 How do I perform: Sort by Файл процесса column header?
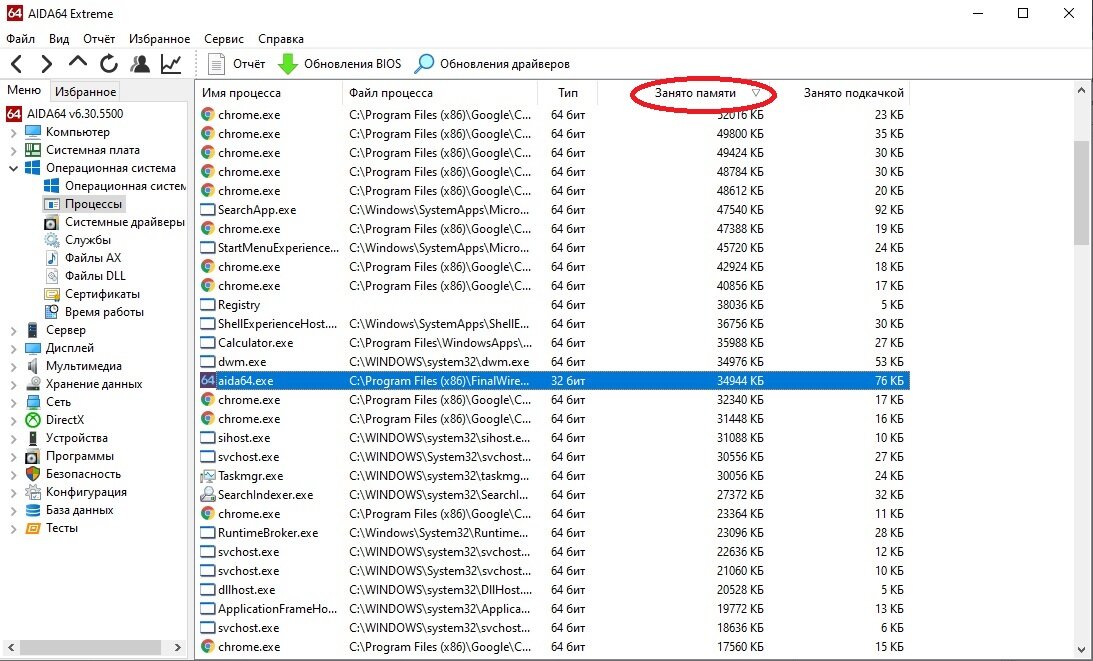point(440,93)
